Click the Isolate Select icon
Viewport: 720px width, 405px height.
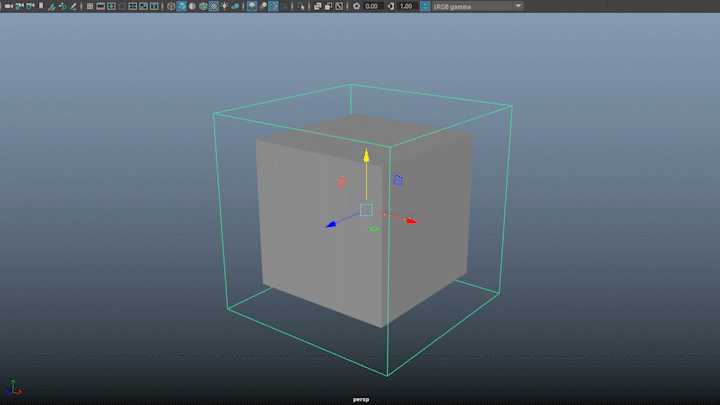pos(301,6)
